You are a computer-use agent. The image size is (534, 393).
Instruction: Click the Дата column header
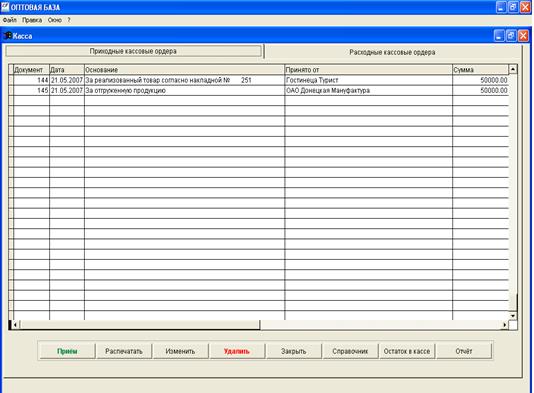67,70
